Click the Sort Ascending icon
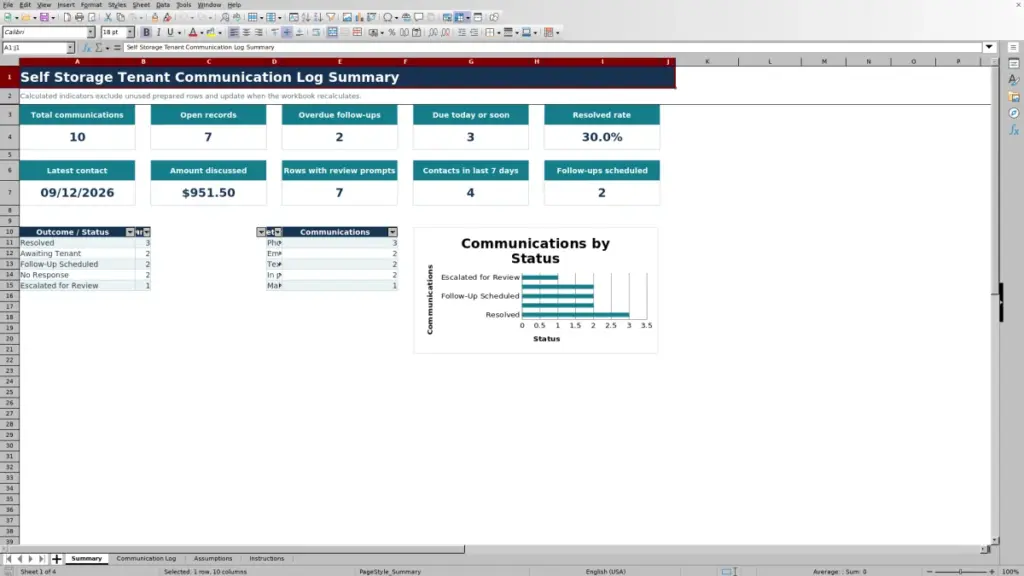Screen dimensions: 1024x576 306,17
